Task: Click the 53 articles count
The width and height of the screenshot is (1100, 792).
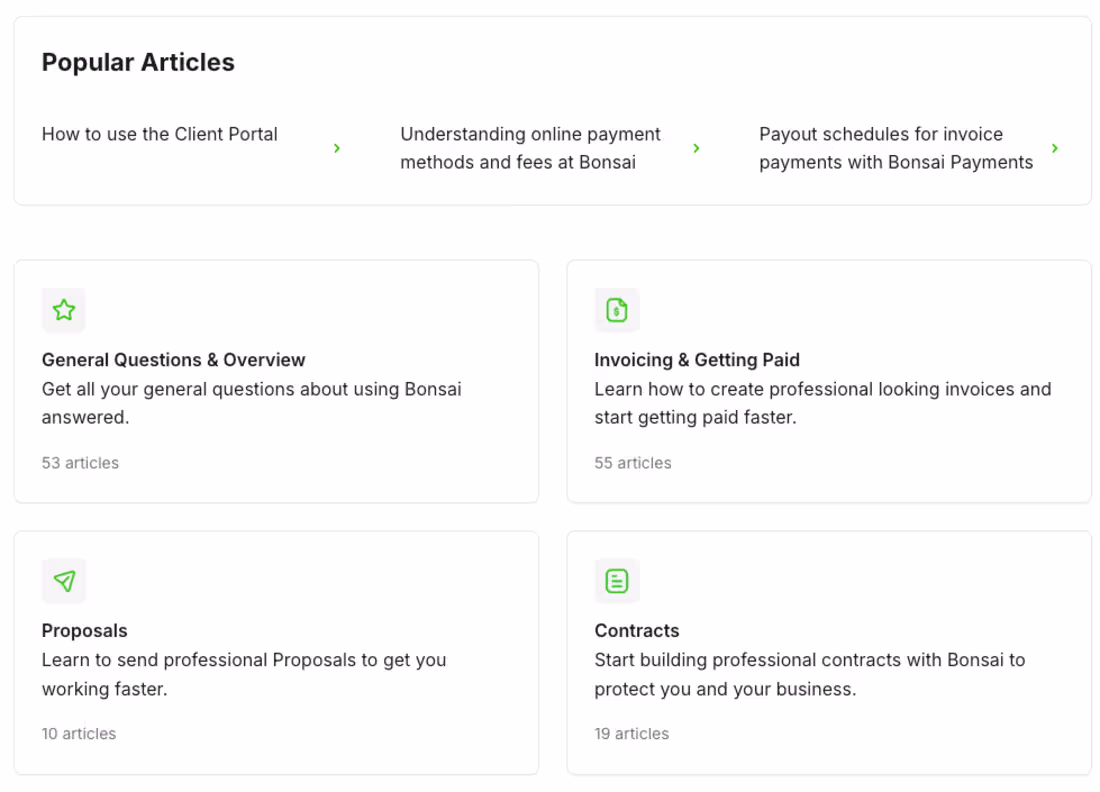Action: coord(80,463)
